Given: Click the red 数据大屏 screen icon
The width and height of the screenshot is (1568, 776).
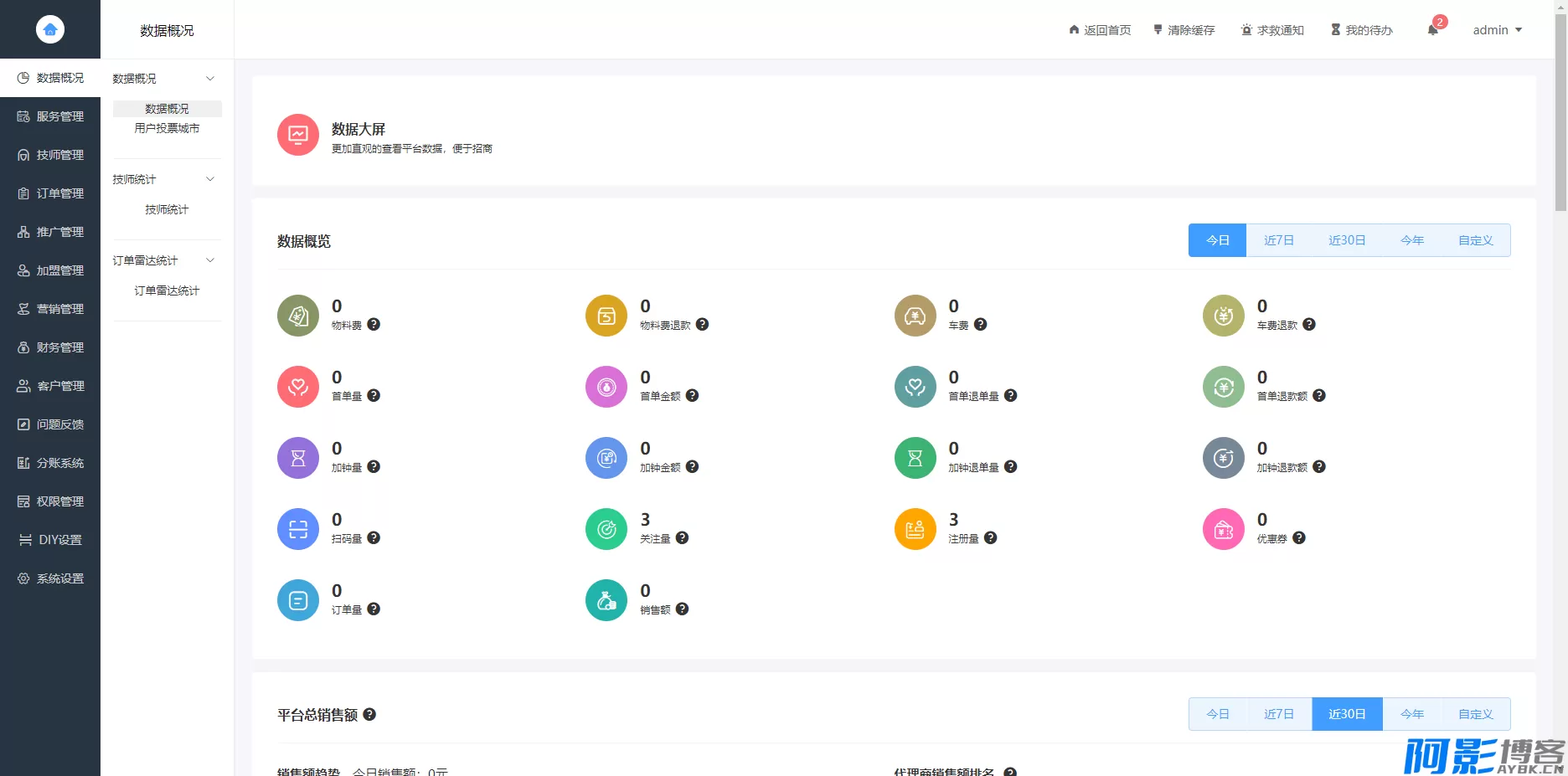Looking at the screenshot, I should [x=298, y=135].
